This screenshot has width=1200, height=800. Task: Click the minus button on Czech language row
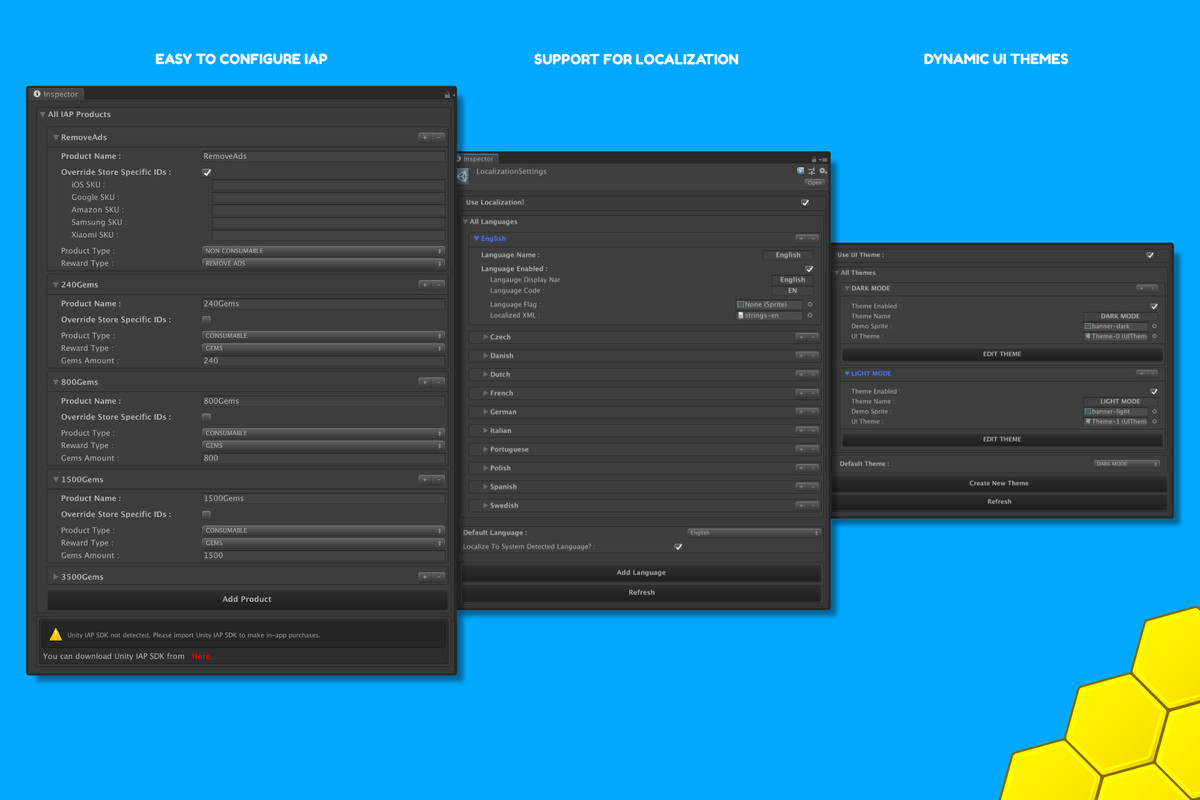[x=814, y=337]
